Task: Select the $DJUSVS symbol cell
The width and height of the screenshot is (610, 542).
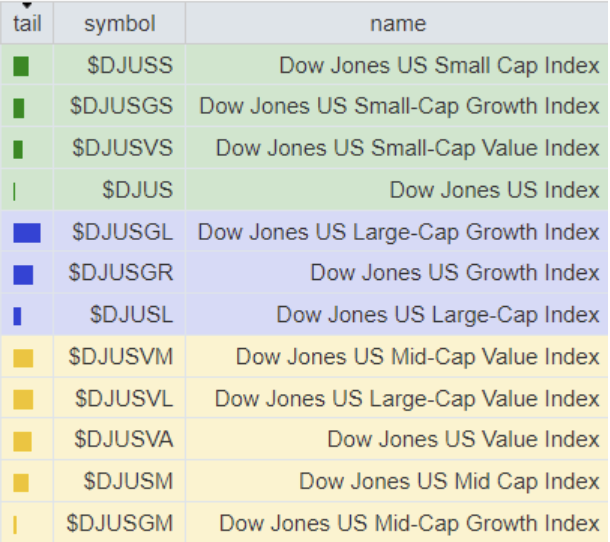Action: (122, 149)
